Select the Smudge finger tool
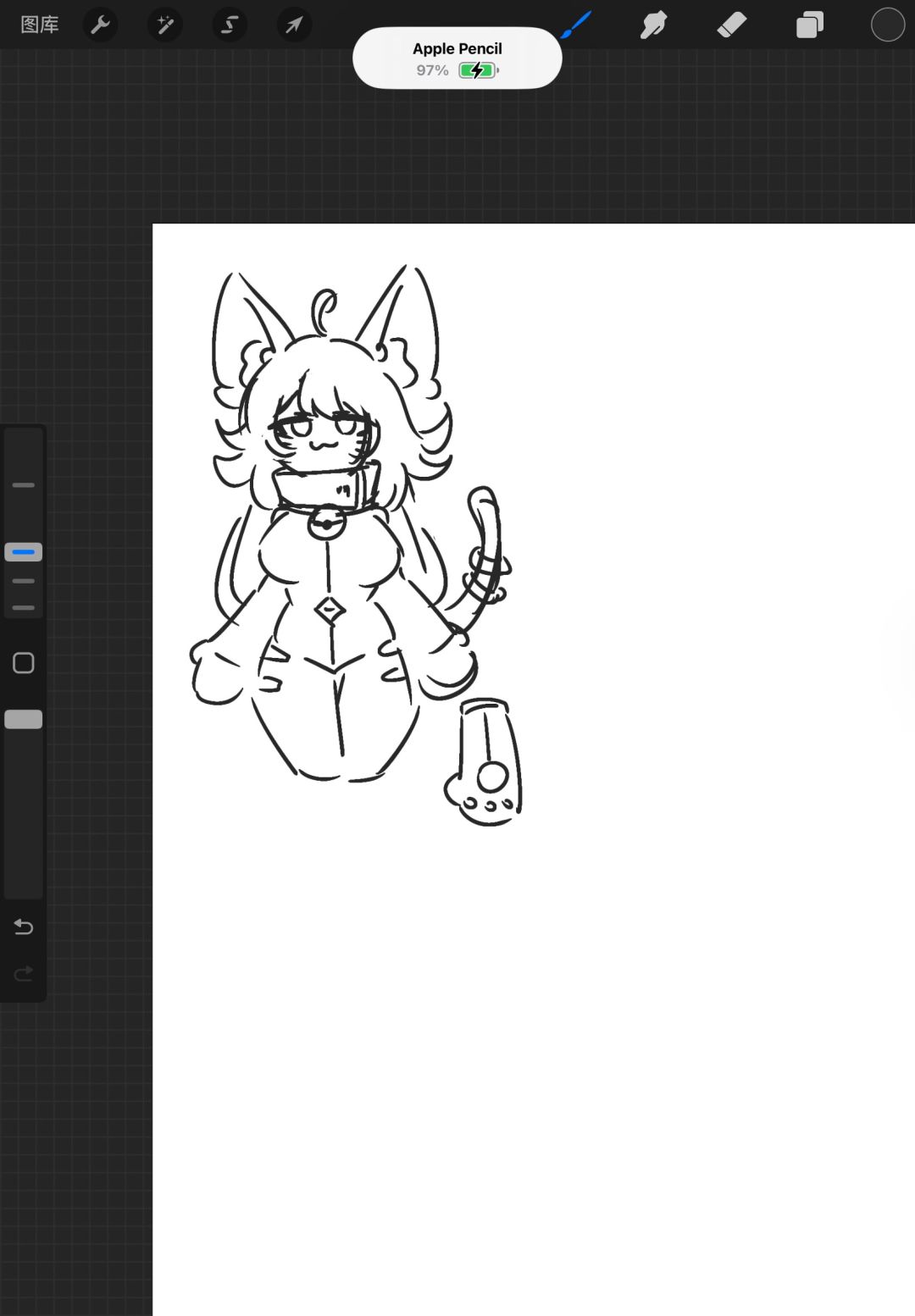915x1316 pixels. coord(653,25)
